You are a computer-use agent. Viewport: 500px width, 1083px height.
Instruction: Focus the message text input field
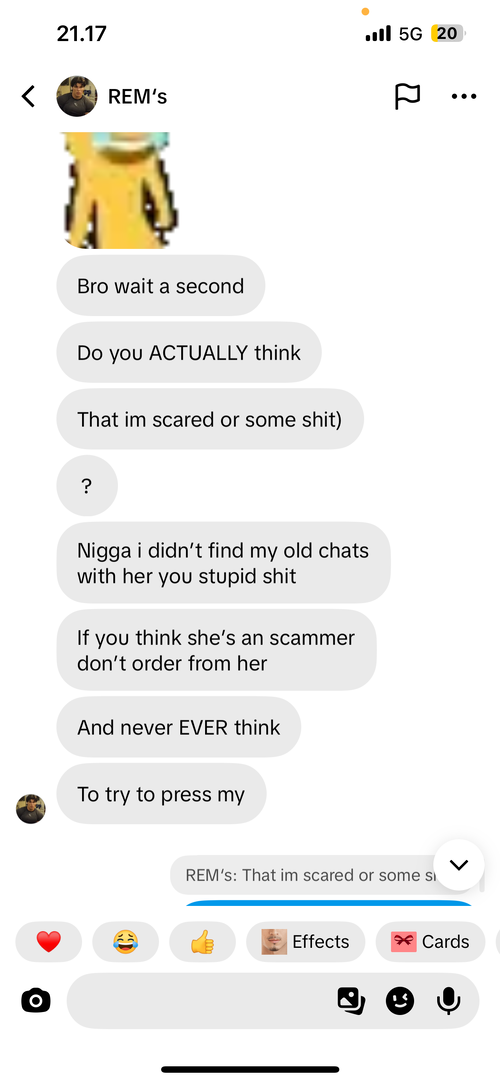click(x=200, y=1000)
